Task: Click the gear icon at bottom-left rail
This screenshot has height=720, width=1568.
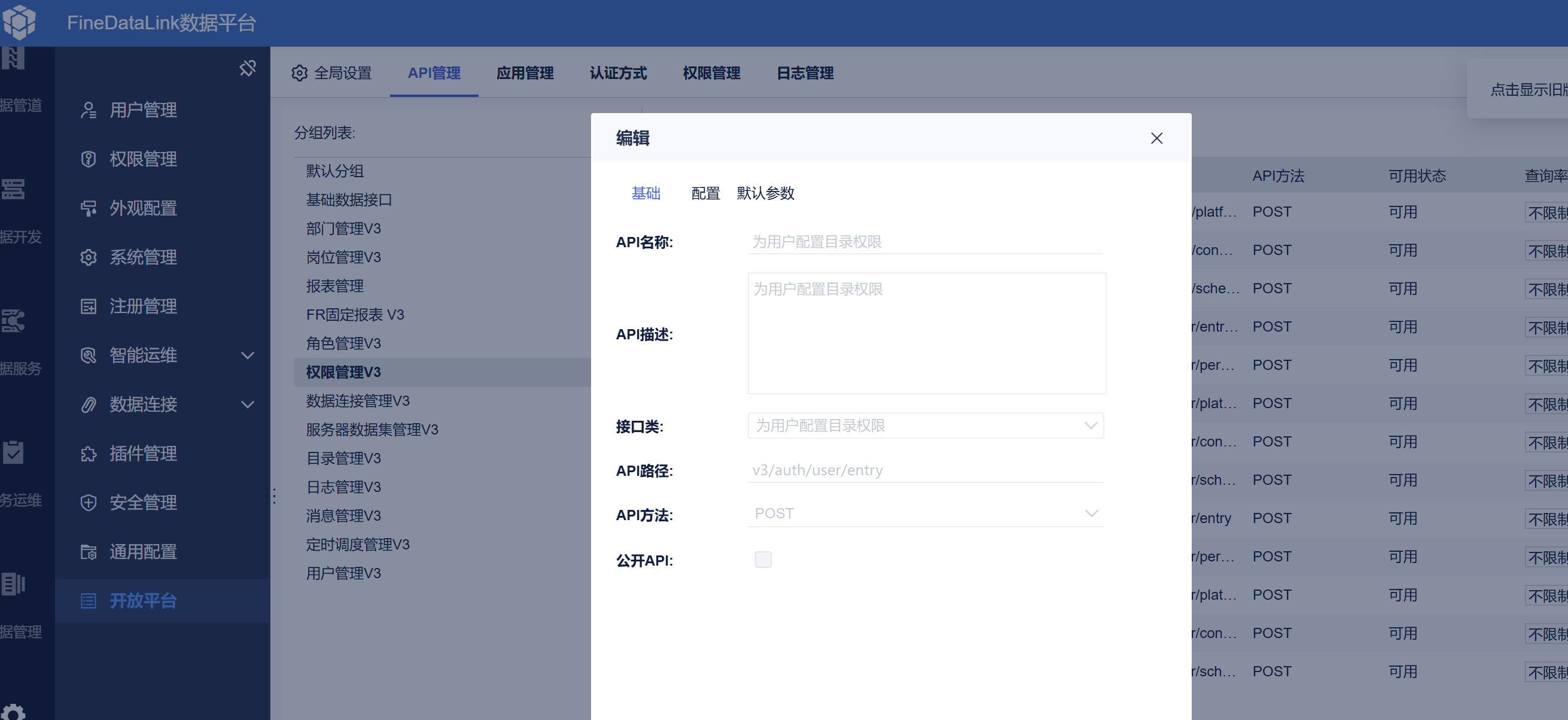Action: coord(13,712)
